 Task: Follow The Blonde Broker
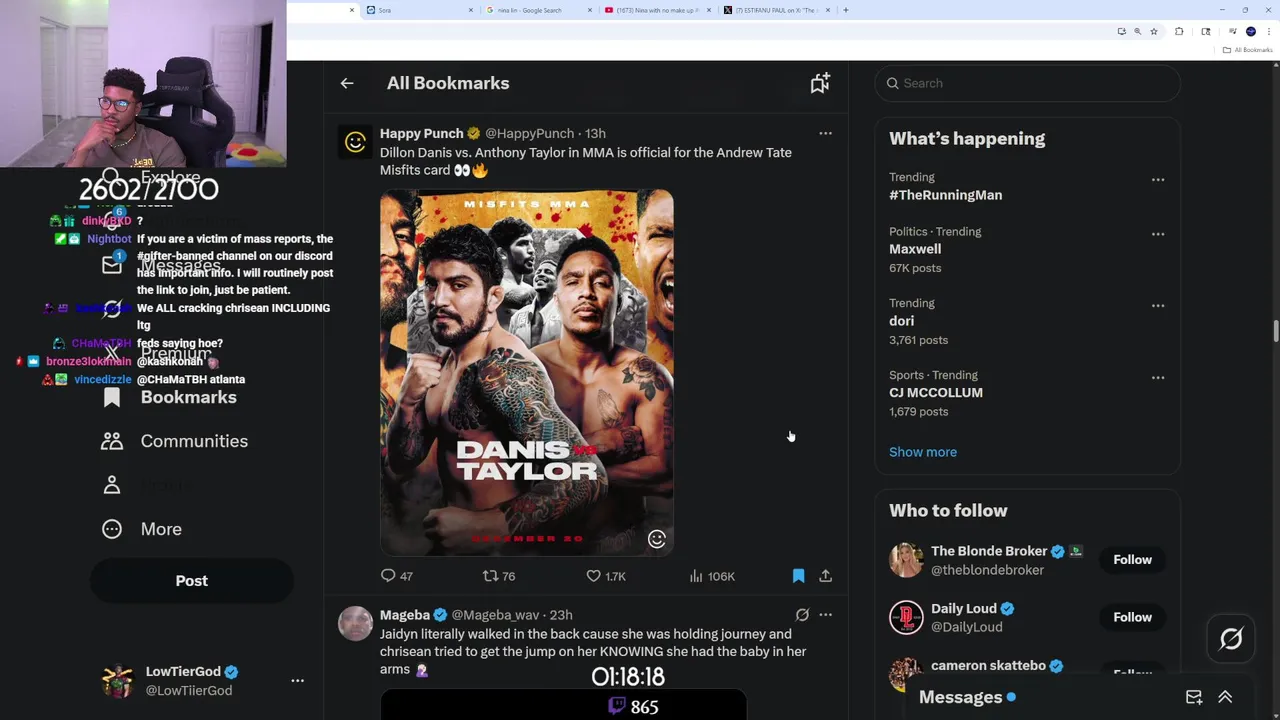click(1132, 560)
